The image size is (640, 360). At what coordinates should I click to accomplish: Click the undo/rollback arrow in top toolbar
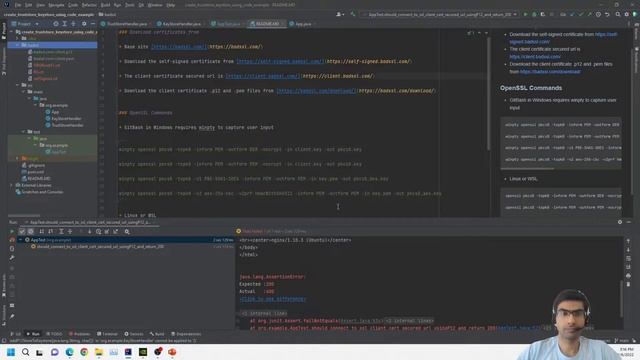[x=607, y=14]
